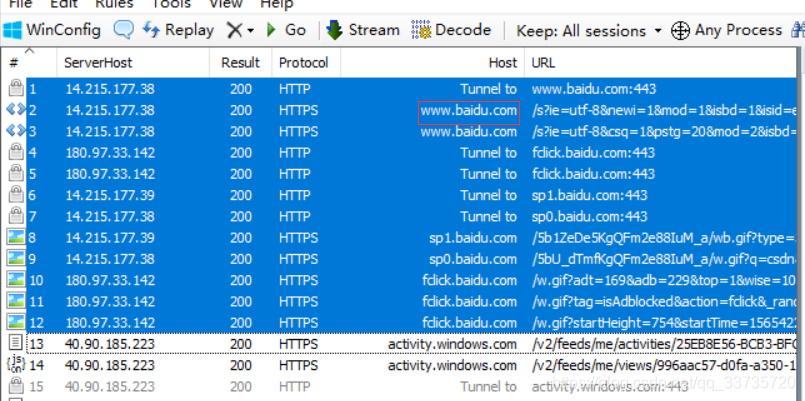
Task: Click lock icon of session 7
Action: click(x=16, y=216)
